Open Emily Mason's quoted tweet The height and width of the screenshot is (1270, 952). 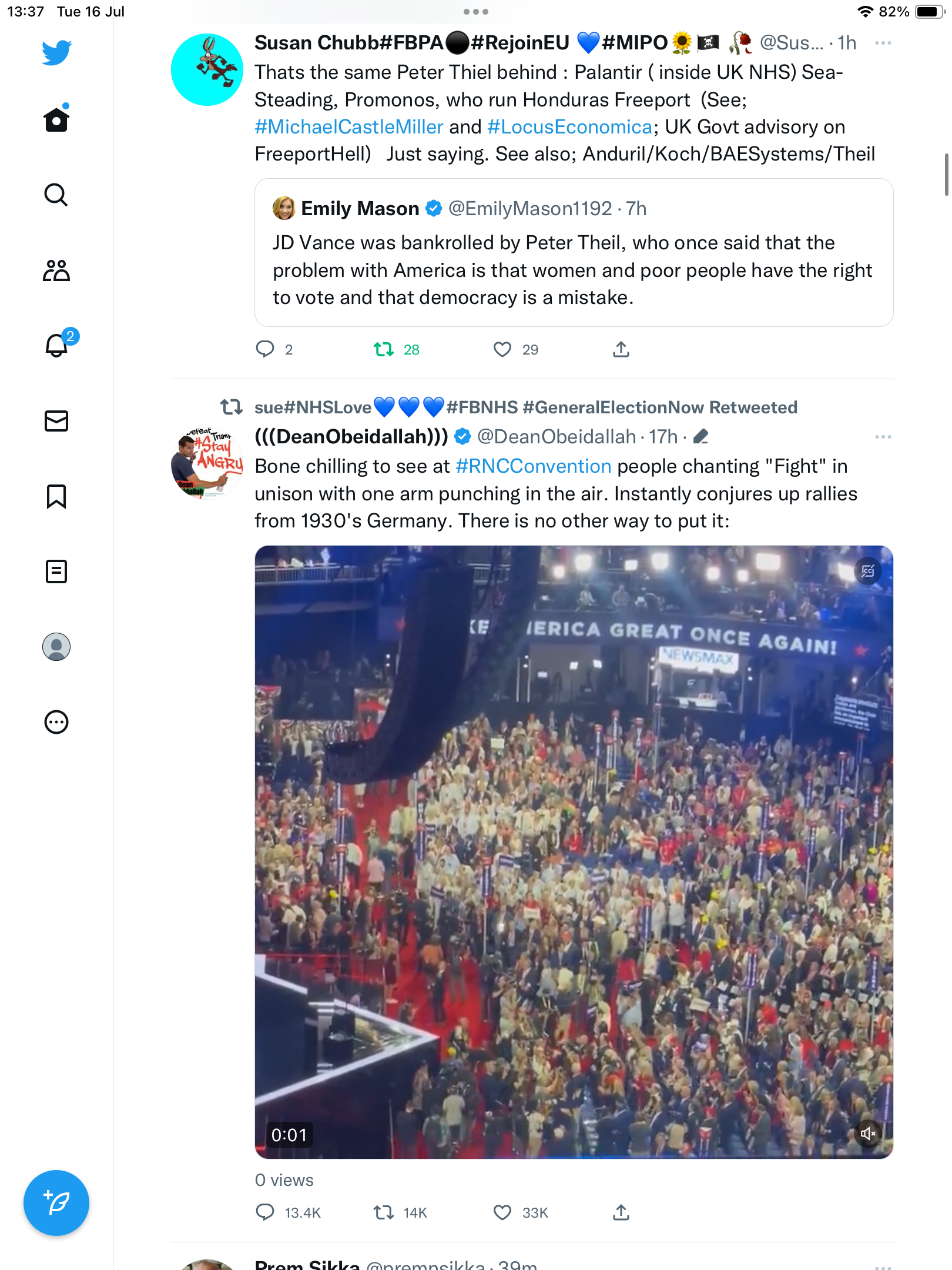574,253
